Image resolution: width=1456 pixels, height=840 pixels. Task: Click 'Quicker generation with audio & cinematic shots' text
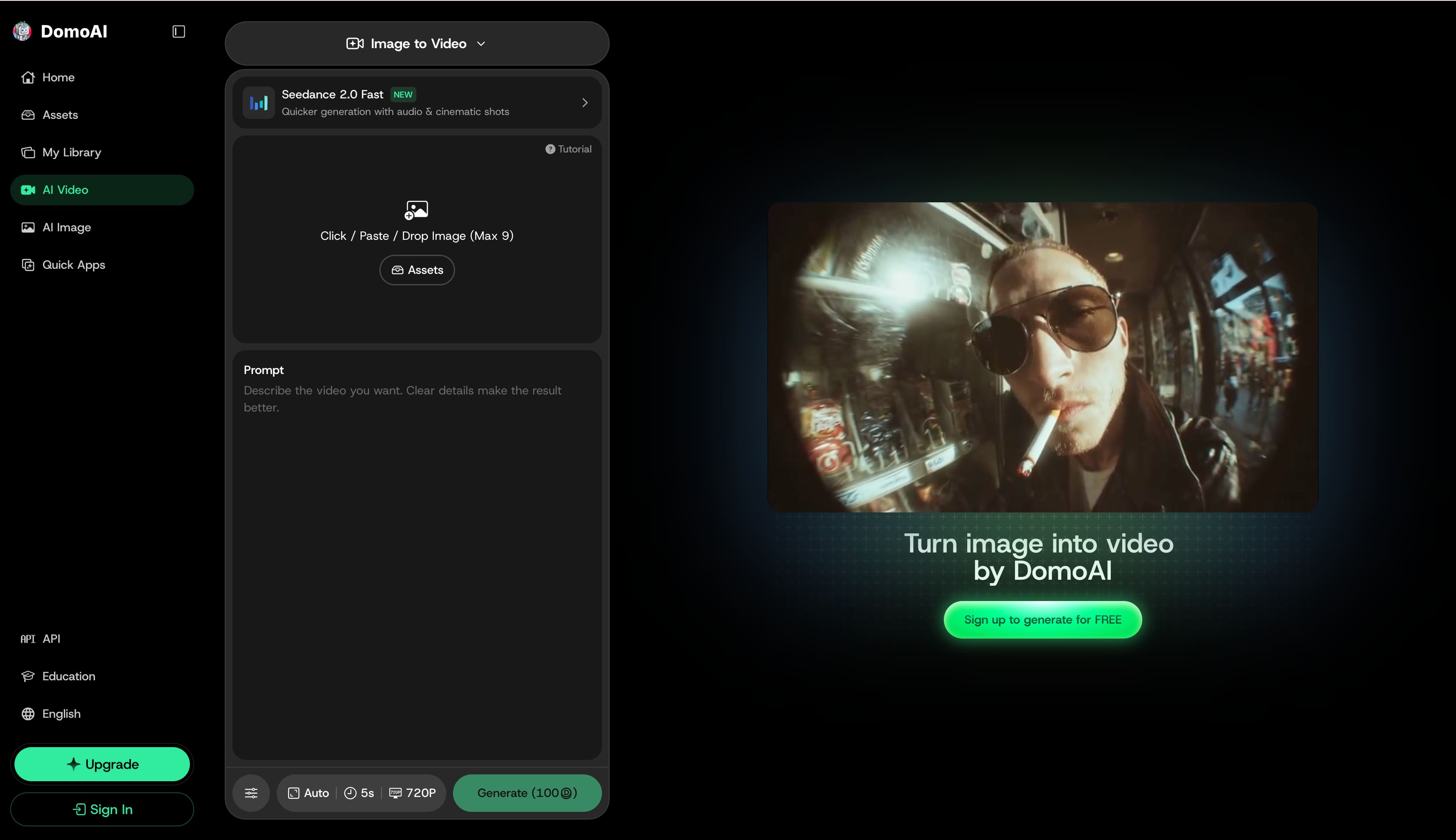click(396, 111)
